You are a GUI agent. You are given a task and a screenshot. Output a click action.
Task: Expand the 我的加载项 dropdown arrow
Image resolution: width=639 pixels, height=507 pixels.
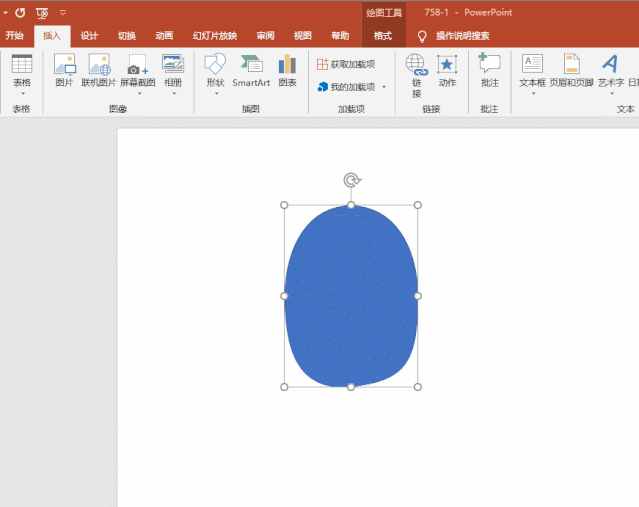pyautogui.click(x=383, y=87)
